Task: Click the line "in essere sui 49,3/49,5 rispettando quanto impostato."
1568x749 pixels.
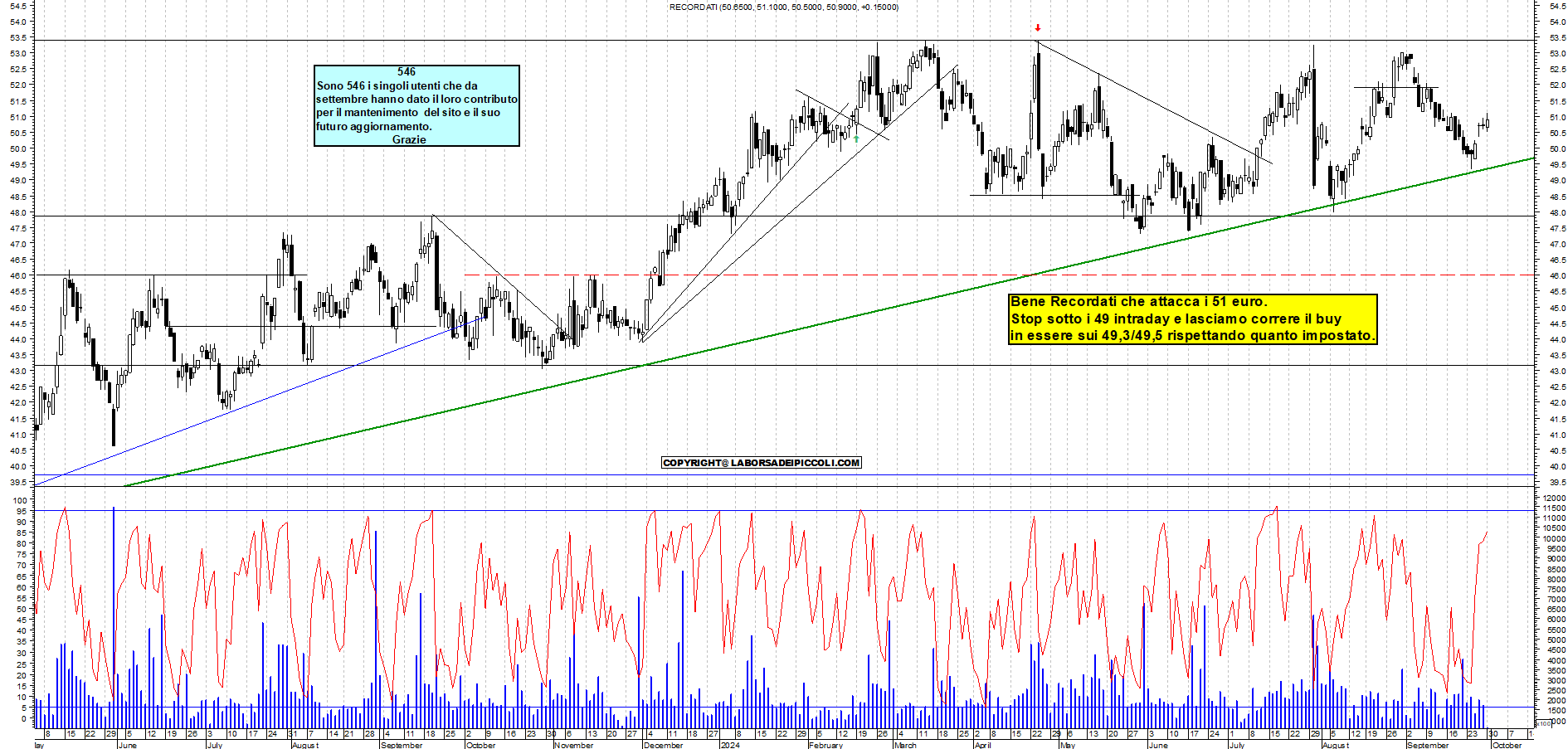Action: click(1192, 335)
